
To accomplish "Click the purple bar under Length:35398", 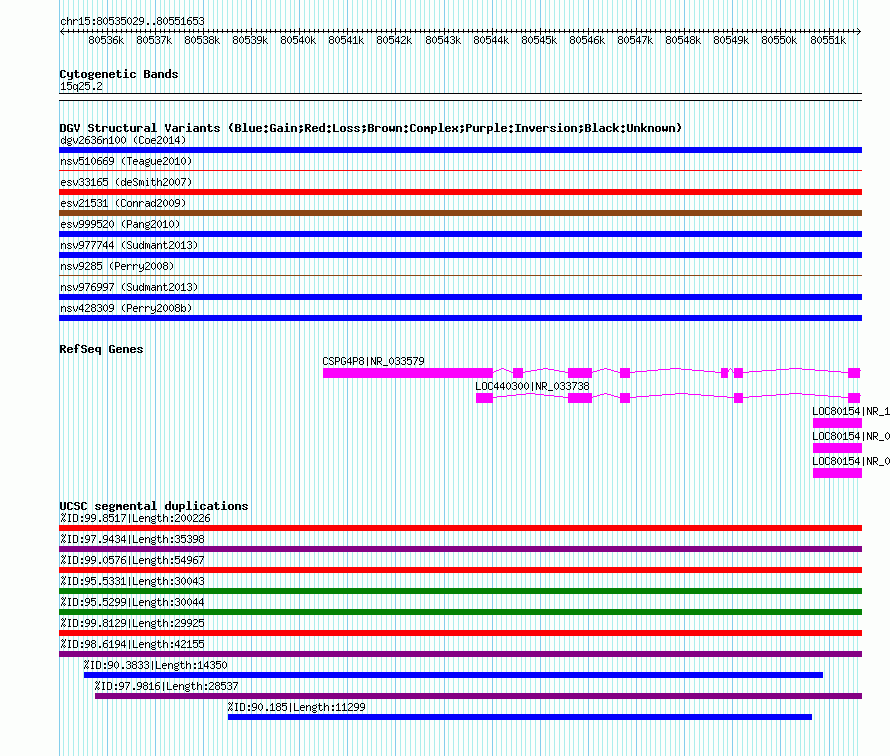I will click(460, 549).
